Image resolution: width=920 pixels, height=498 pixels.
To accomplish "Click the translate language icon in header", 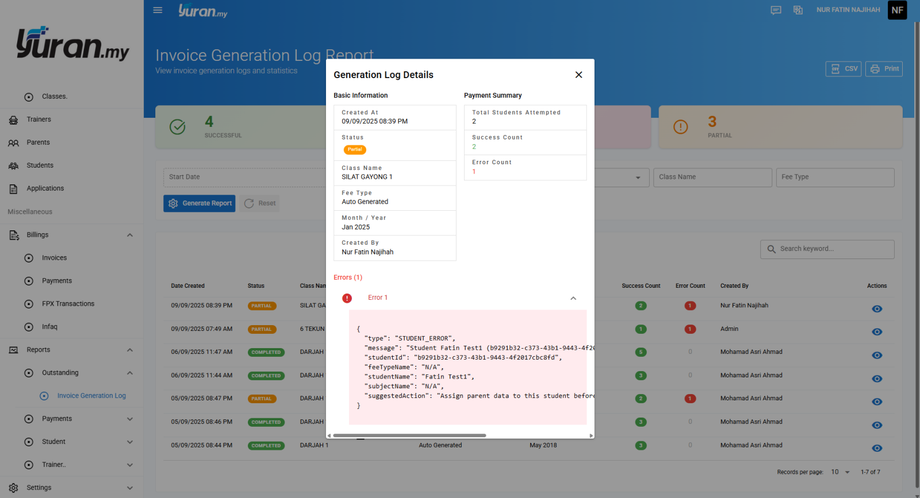I will click(798, 10).
